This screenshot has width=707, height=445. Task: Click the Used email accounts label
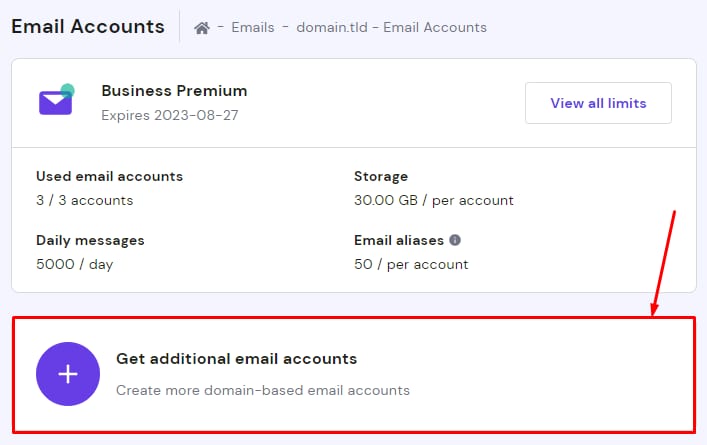[109, 176]
